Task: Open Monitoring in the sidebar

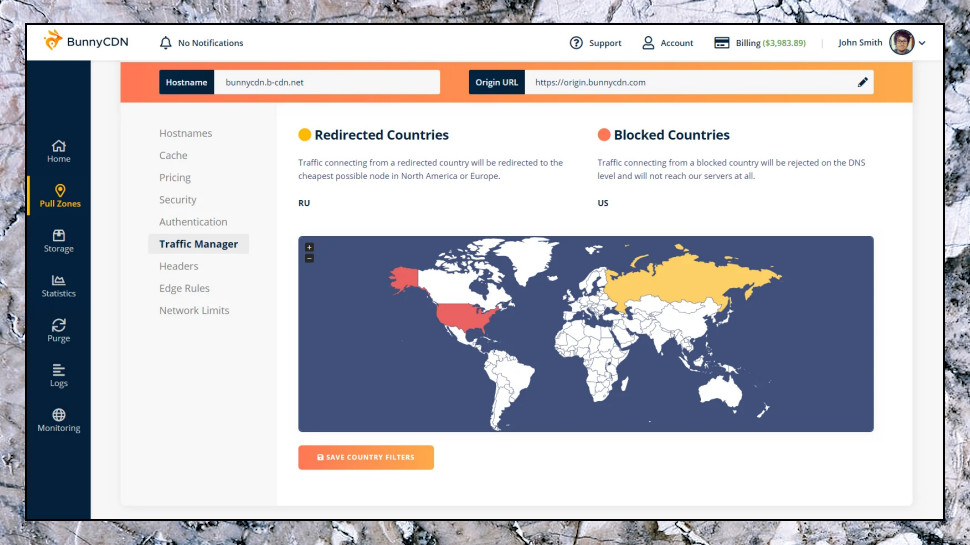Action: pos(59,420)
